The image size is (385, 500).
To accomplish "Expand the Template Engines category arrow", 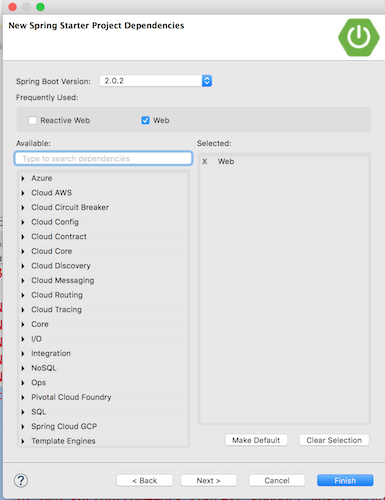I will click(x=23, y=441).
